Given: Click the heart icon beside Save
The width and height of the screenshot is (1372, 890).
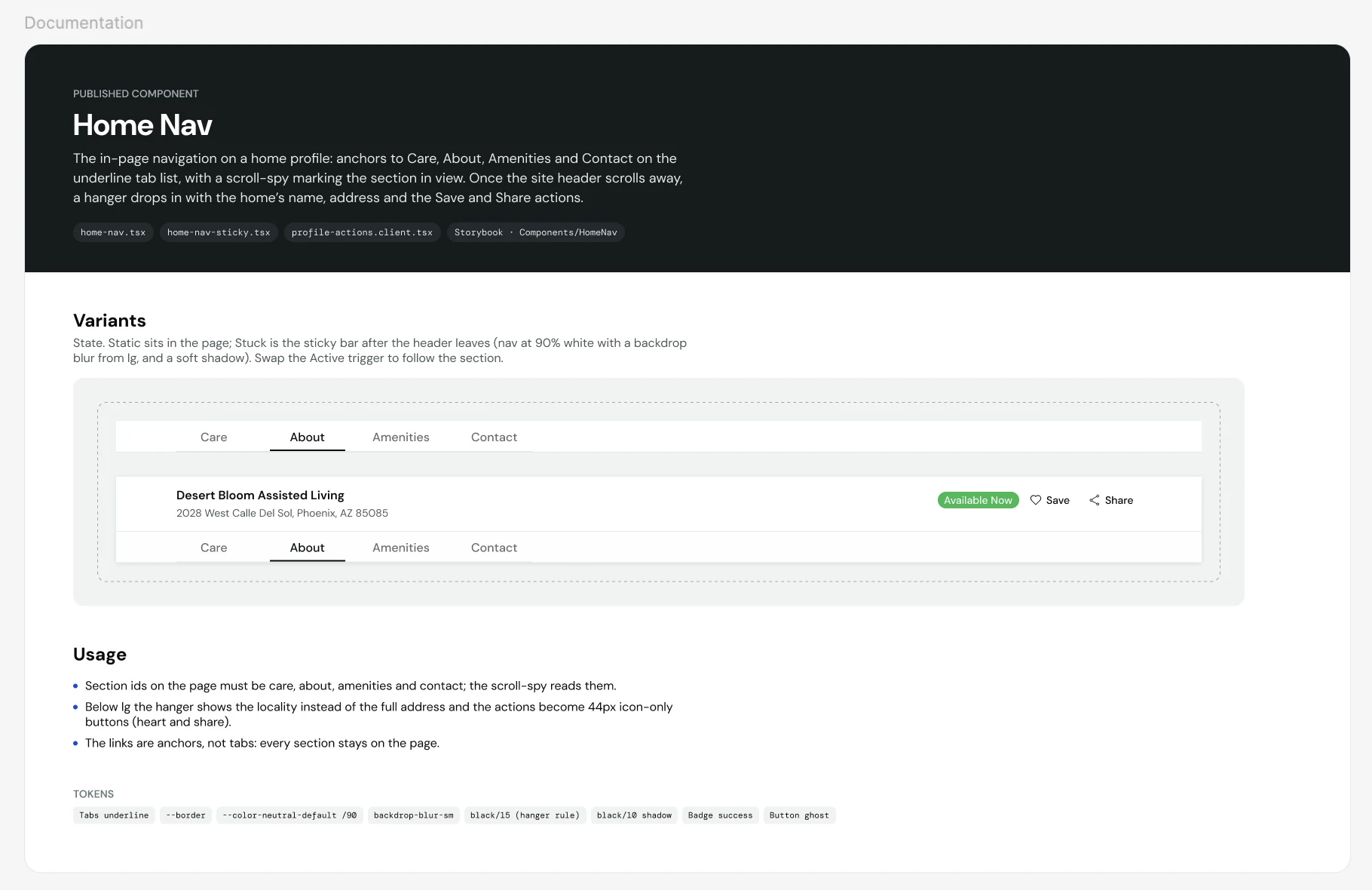Looking at the screenshot, I should 1036,500.
